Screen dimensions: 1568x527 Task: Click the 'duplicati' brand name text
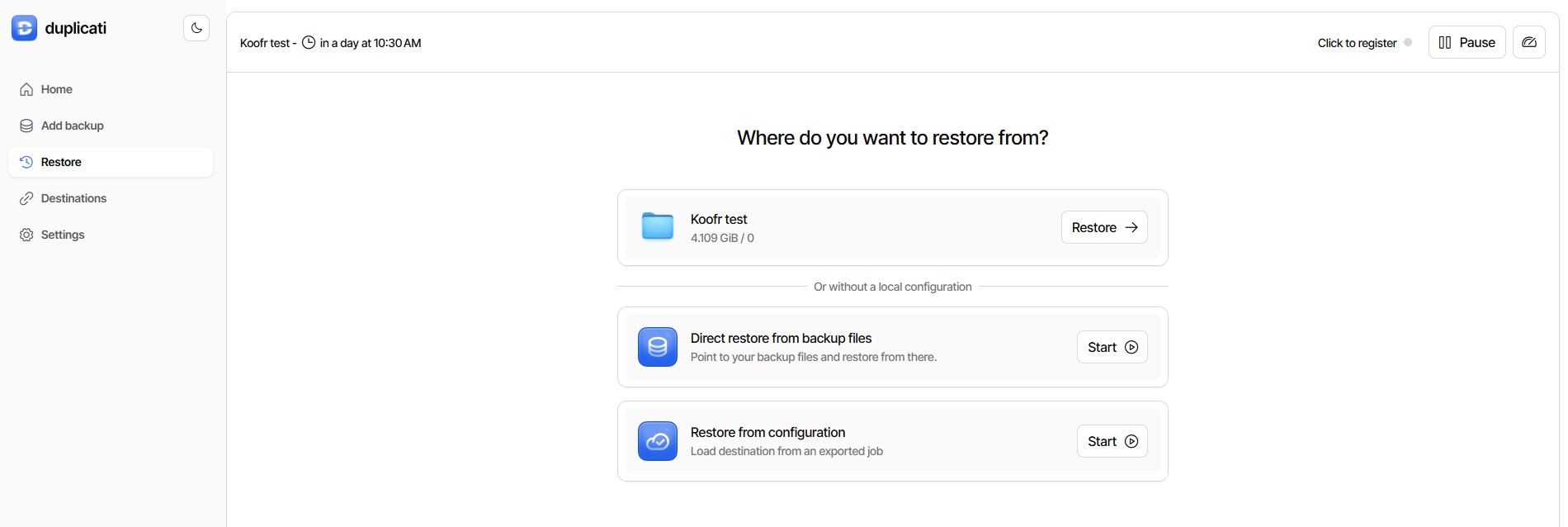76,28
